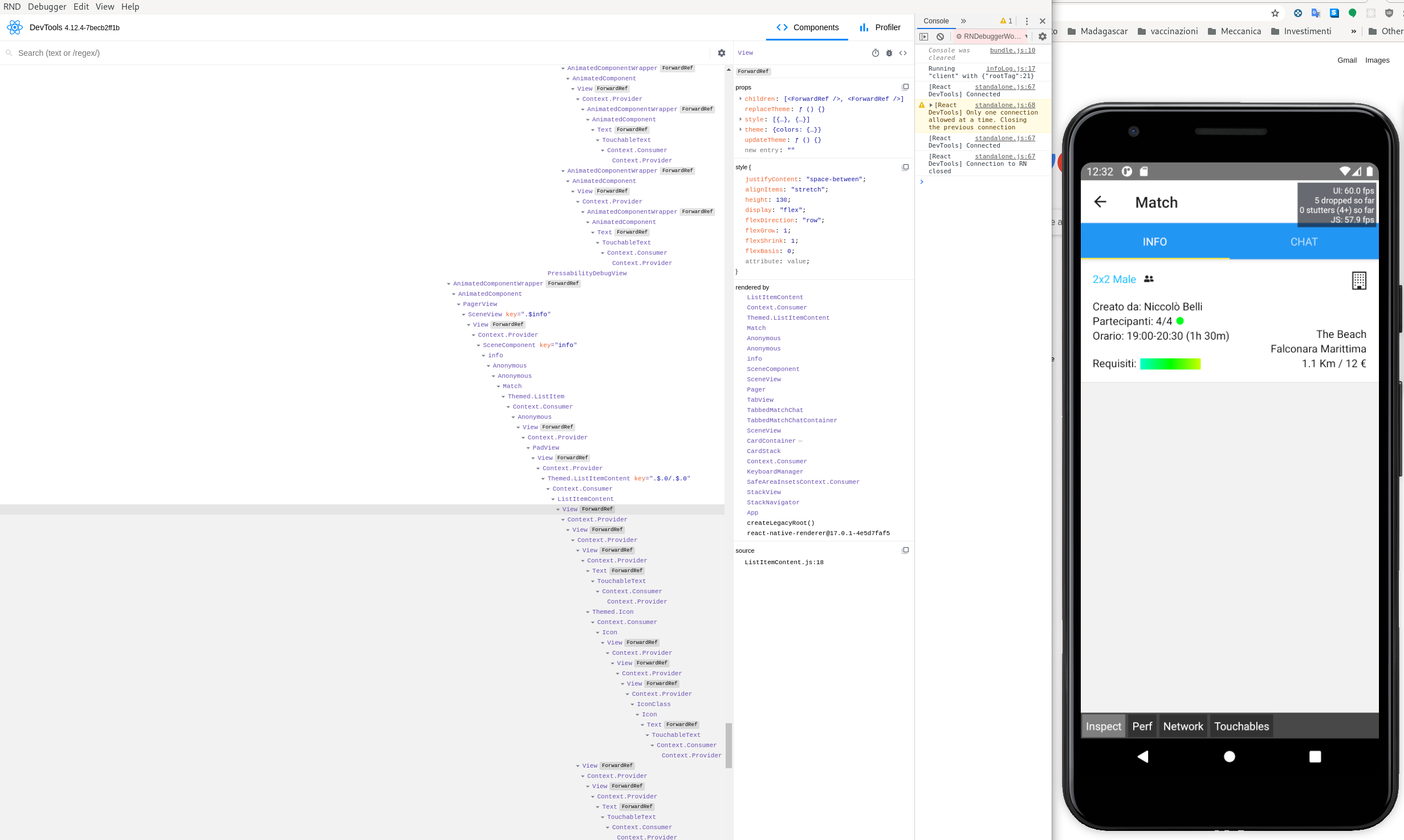Click the component tree scrollbar thumb

(729, 745)
